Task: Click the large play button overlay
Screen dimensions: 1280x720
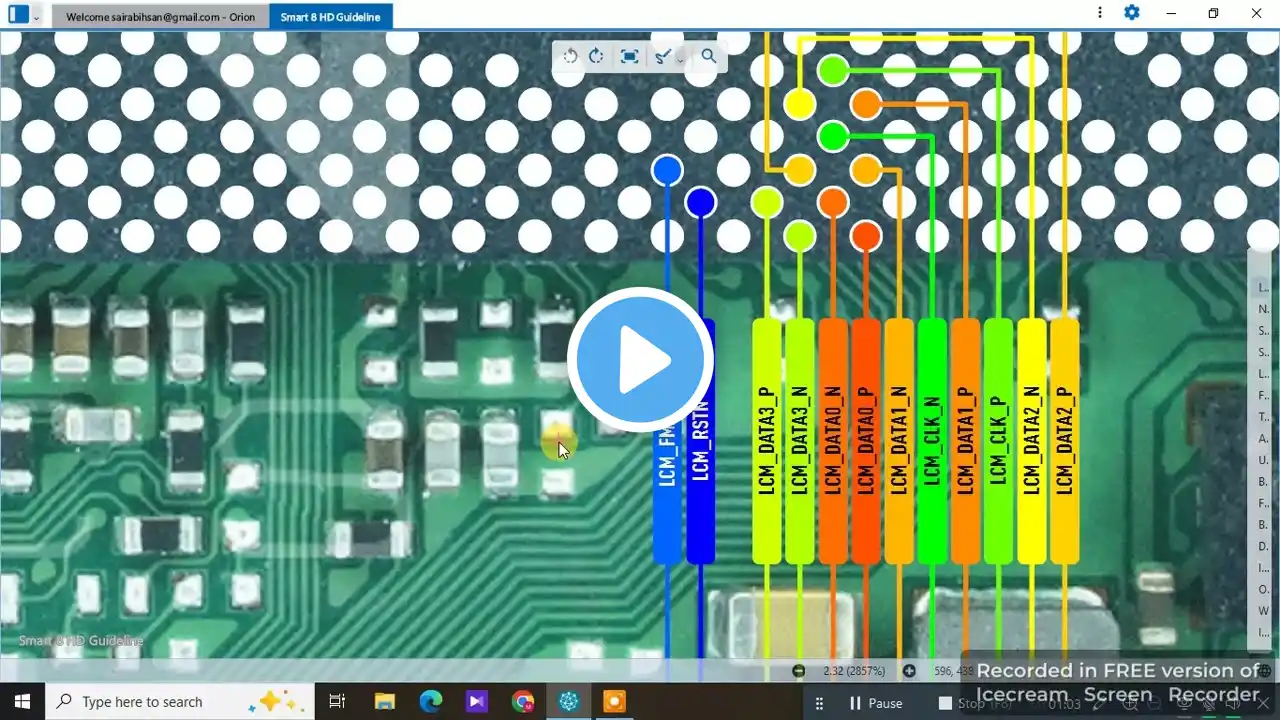Action: coord(640,360)
